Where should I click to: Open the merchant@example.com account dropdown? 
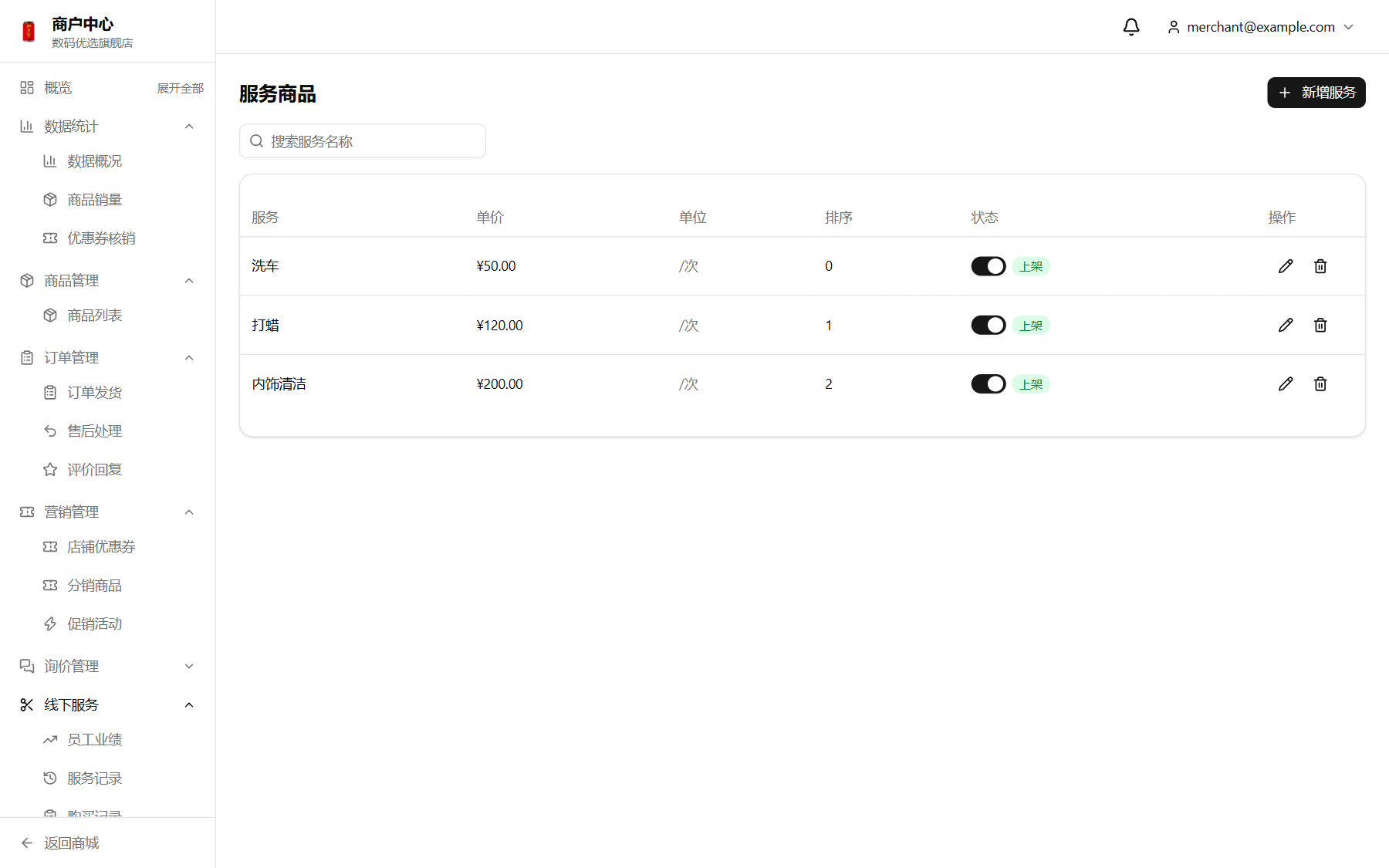[x=1261, y=27]
